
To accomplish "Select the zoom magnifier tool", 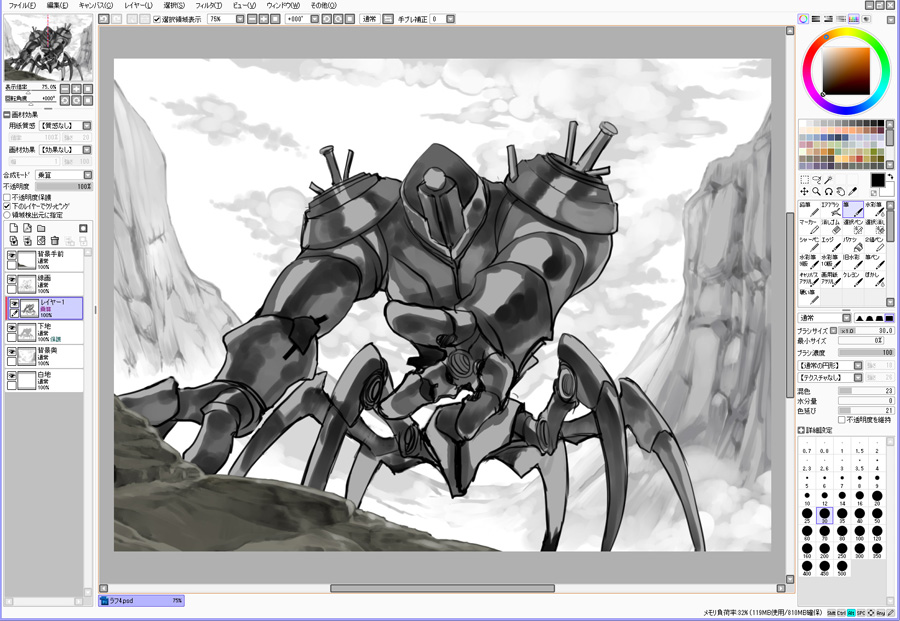I will (816, 192).
